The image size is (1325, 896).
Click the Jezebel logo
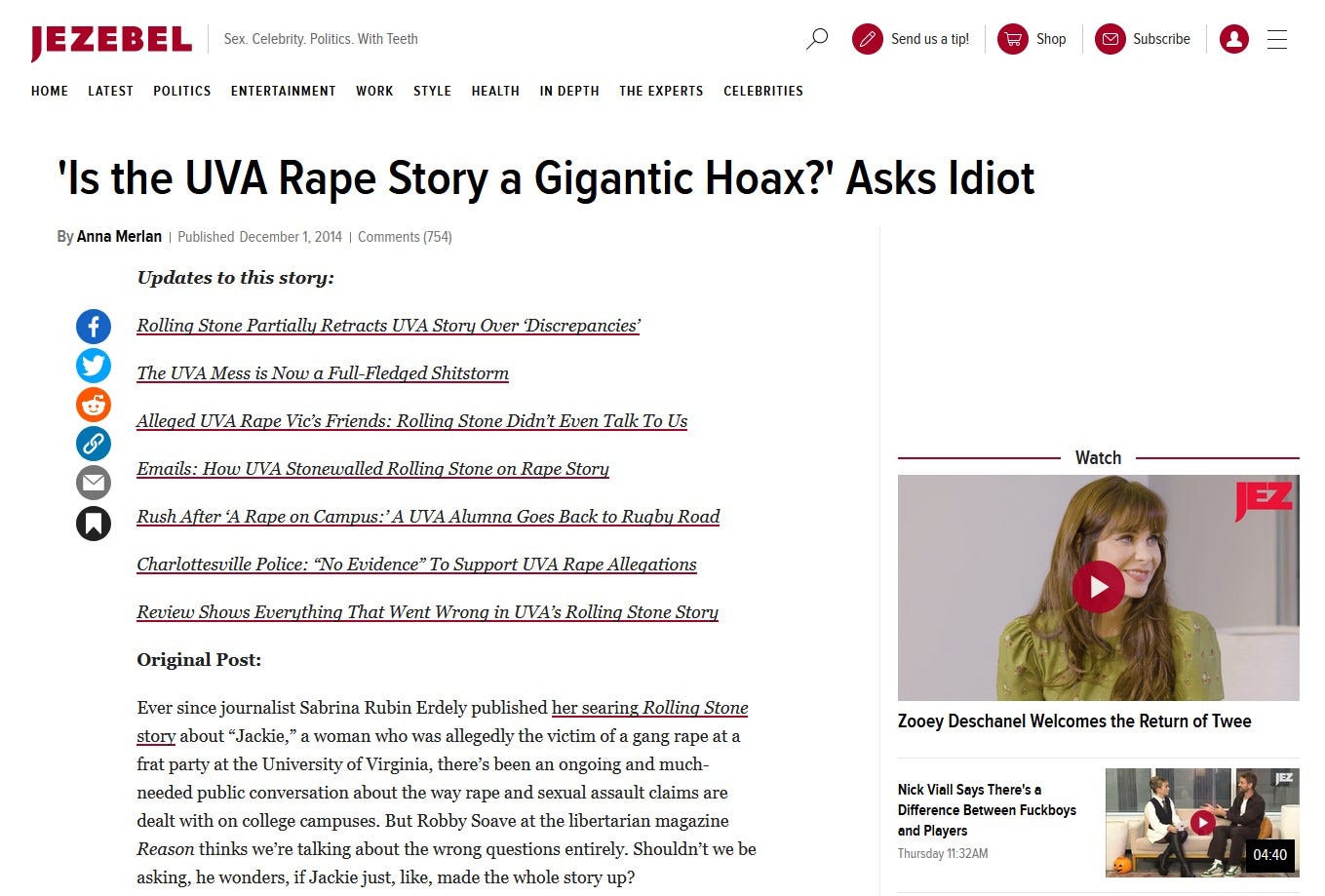(x=111, y=42)
